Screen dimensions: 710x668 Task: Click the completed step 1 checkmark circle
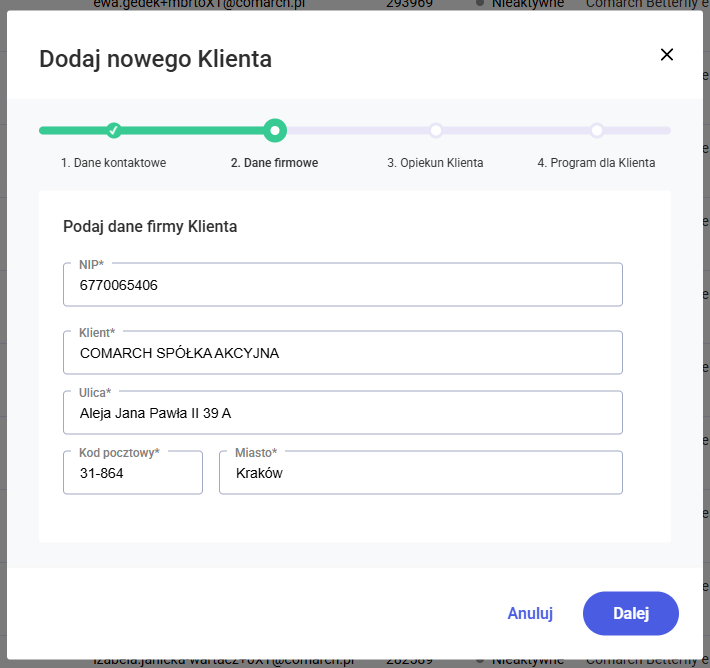coord(114,130)
